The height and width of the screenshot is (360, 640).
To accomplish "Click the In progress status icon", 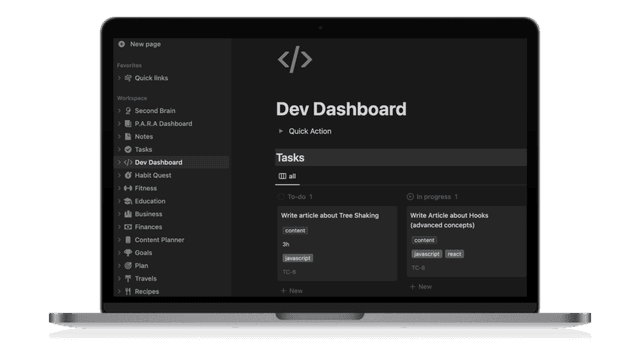I will tap(410, 197).
